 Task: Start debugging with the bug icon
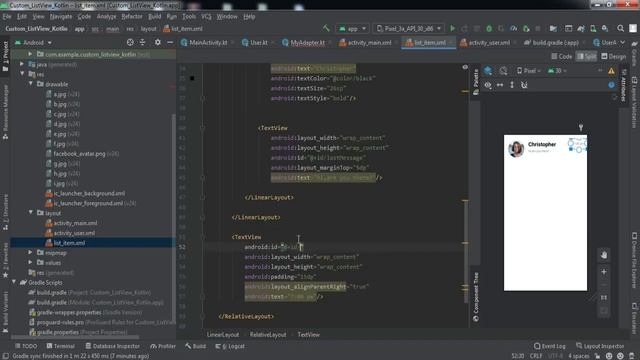coord(489,29)
